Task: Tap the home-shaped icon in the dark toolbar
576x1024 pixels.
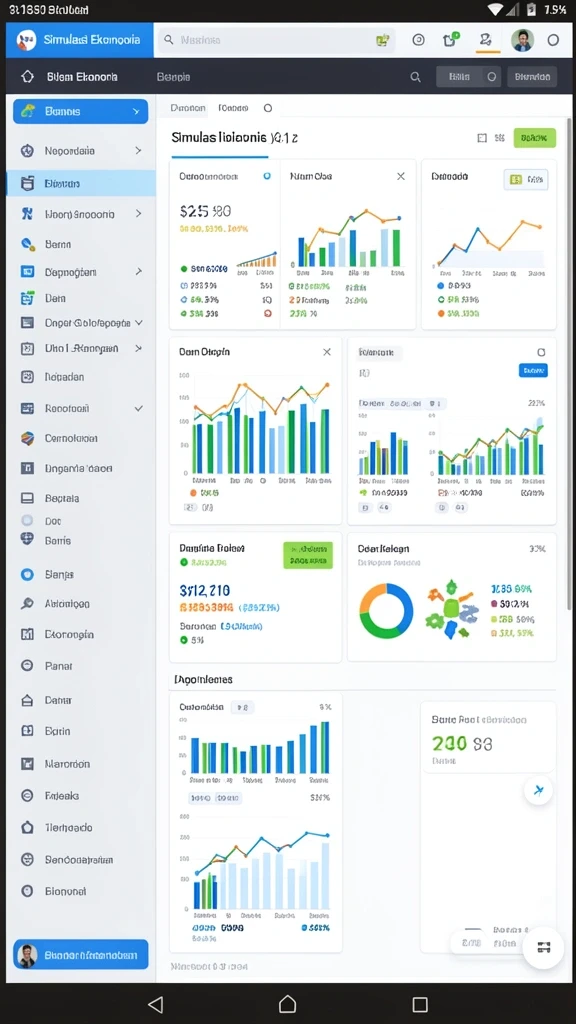Action: 27,76
